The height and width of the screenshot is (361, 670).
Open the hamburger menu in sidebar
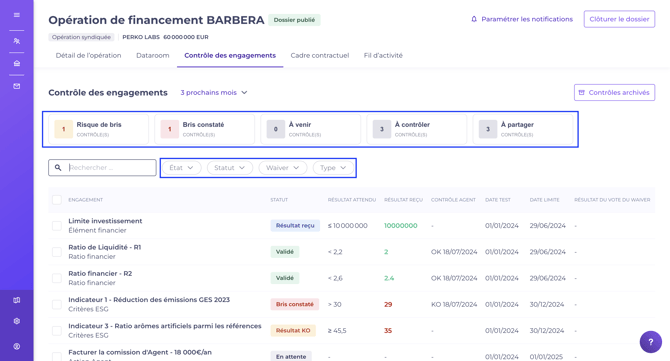(17, 15)
